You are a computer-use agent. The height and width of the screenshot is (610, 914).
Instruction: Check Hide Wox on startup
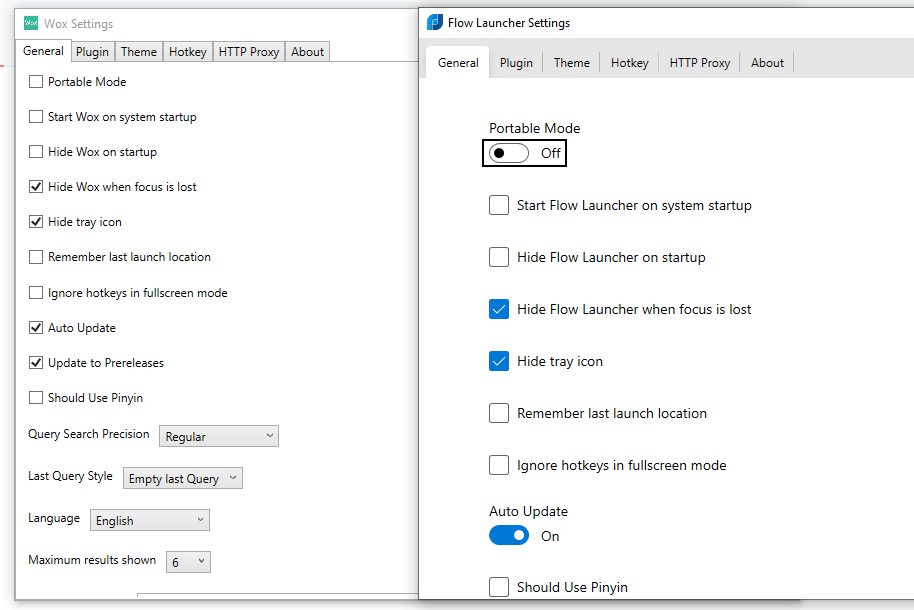[36, 152]
